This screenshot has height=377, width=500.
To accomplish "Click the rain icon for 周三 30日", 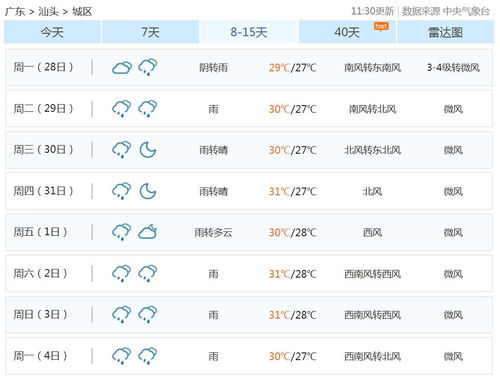I will coord(121,150).
